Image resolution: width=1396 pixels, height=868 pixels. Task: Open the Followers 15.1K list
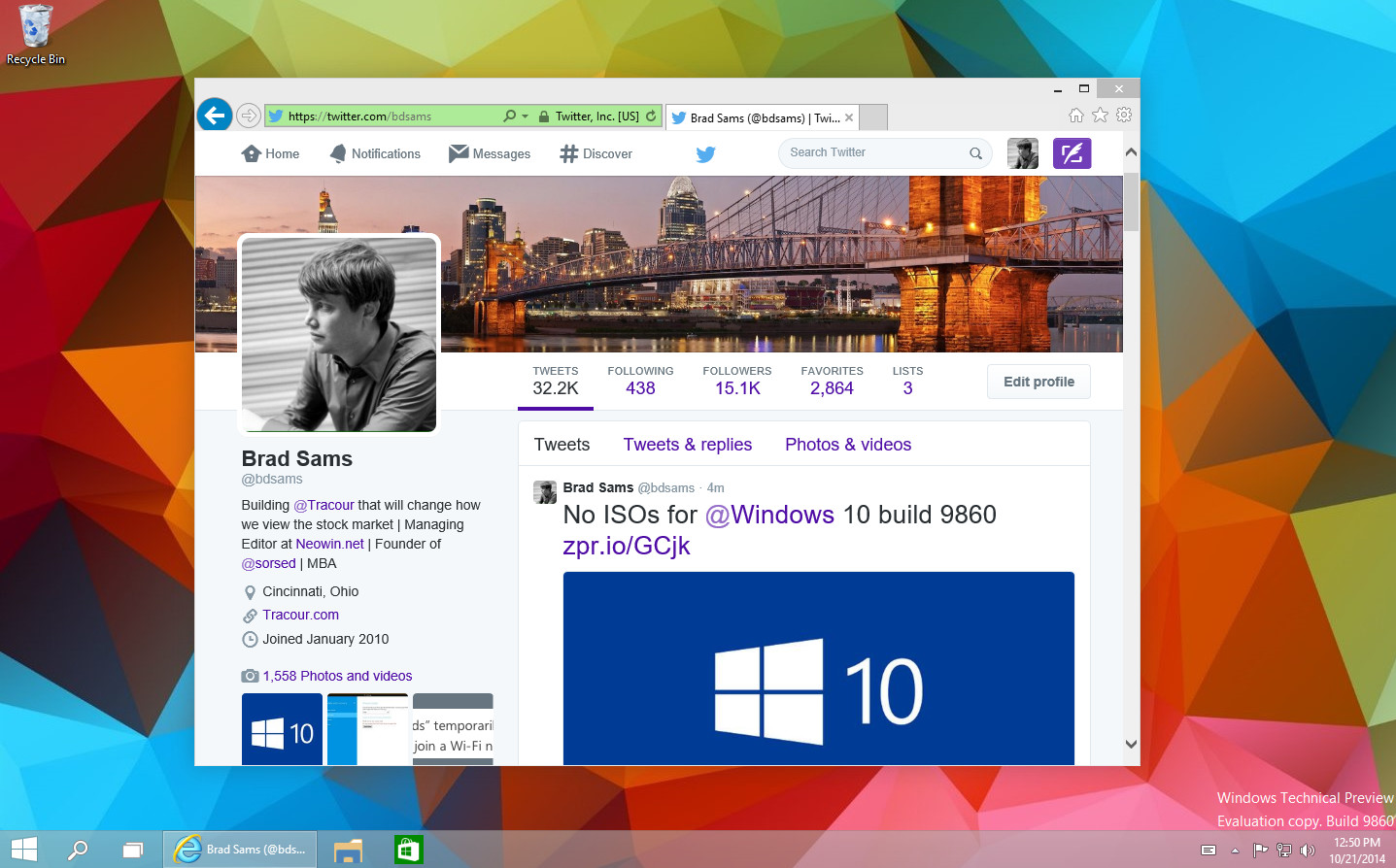tap(737, 381)
